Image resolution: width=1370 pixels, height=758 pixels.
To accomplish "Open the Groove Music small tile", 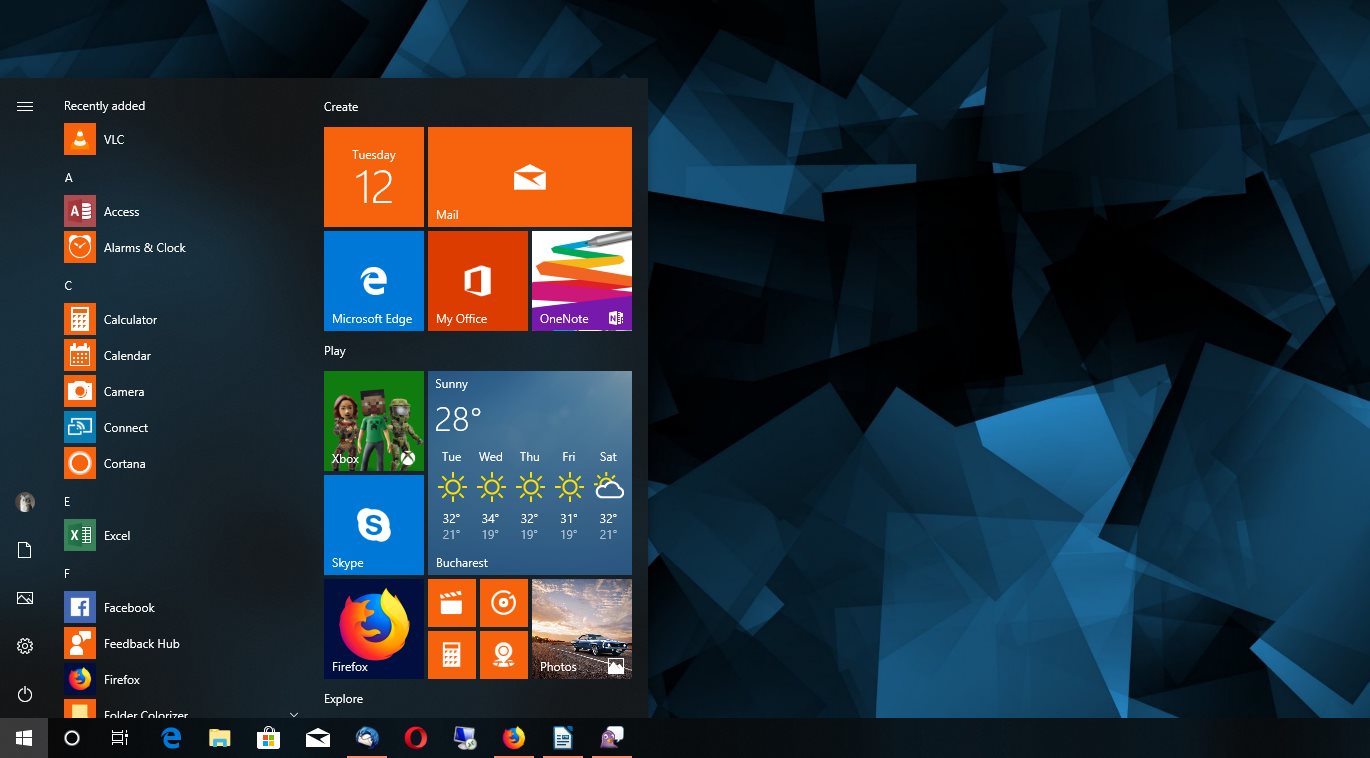I will pyautogui.click(x=504, y=603).
